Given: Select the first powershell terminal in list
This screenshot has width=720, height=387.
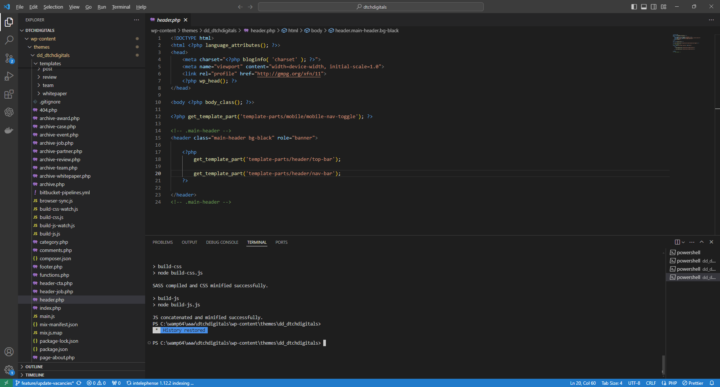Looking at the screenshot, I should (x=688, y=252).
